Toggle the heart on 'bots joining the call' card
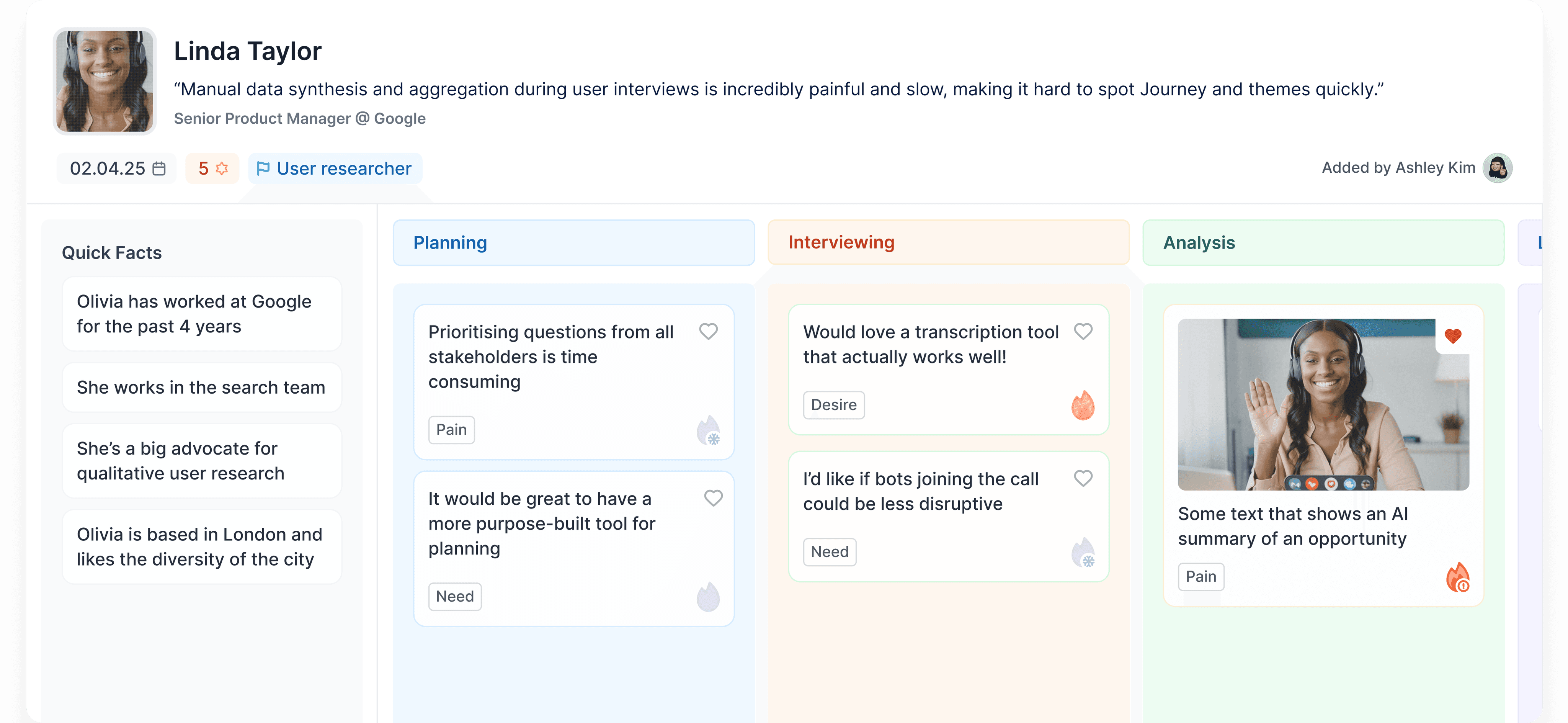1568x723 pixels. click(1083, 479)
